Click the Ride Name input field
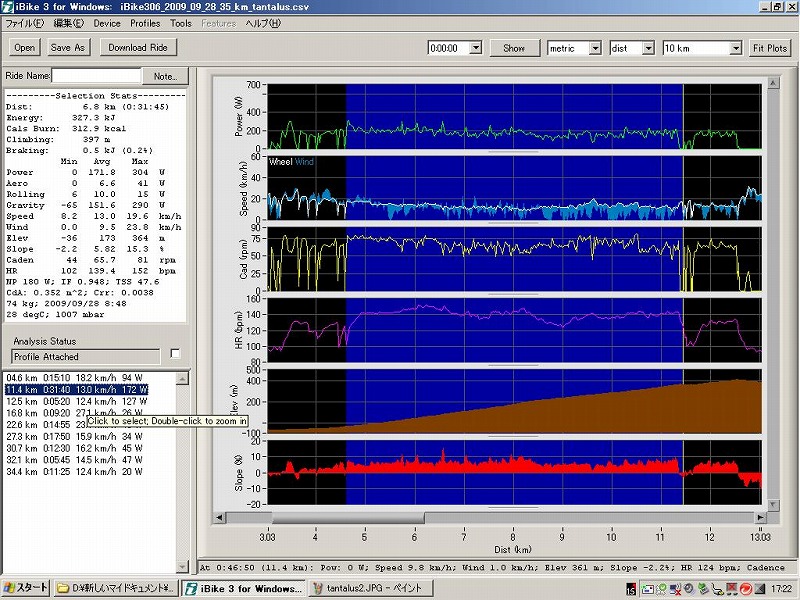Screen dimensions: 800x600 [95, 76]
